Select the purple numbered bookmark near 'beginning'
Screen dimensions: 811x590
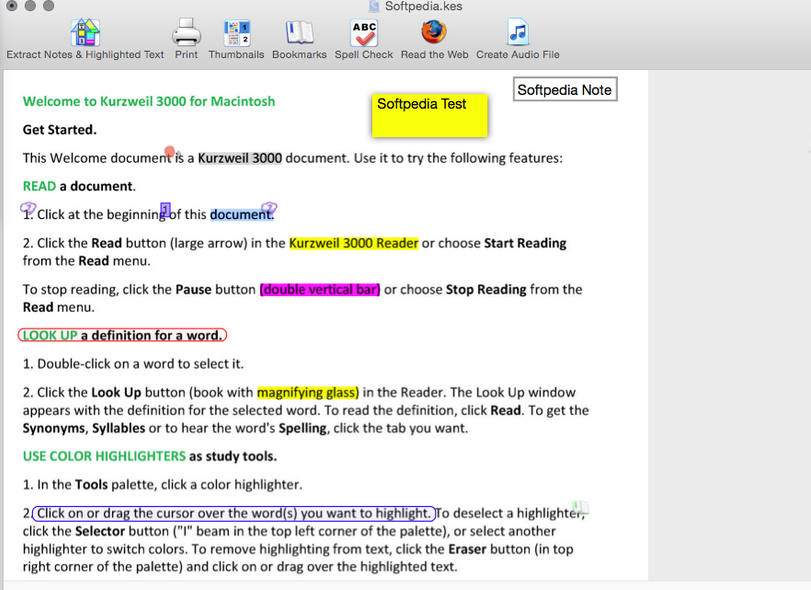pyautogui.click(x=165, y=209)
